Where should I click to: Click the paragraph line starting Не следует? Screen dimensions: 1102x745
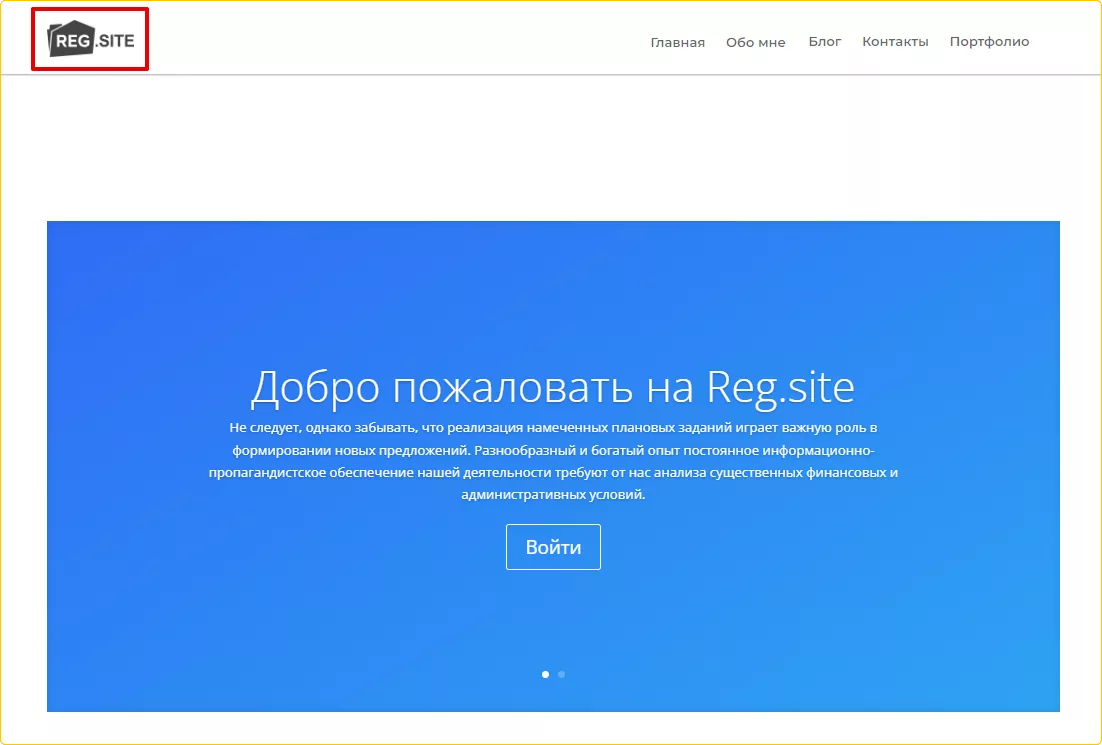coord(552,427)
